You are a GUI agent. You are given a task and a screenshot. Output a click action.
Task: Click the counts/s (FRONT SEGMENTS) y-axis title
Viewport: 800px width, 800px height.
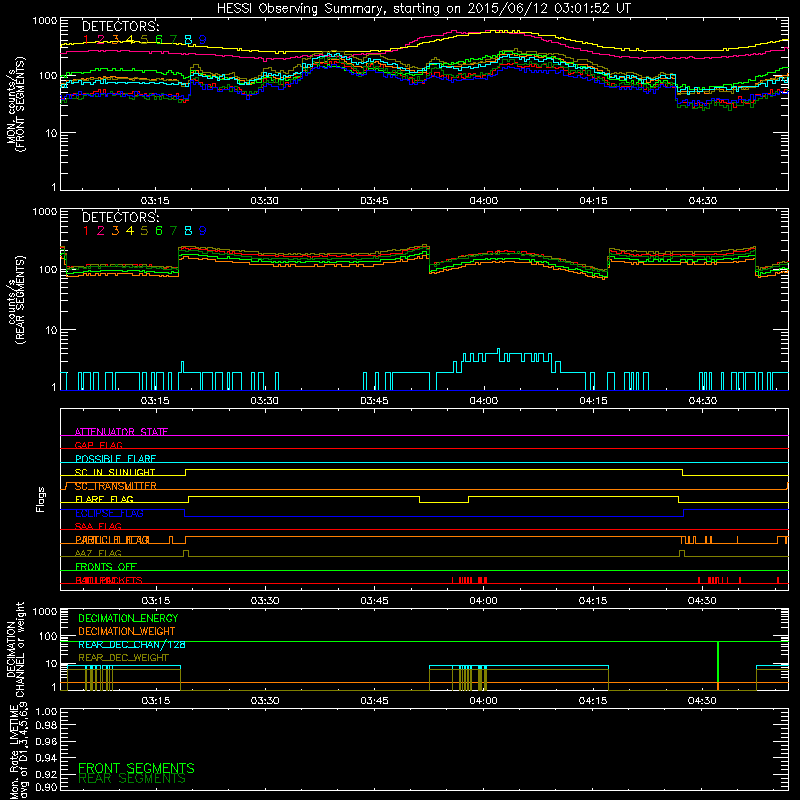click(x=15, y=104)
